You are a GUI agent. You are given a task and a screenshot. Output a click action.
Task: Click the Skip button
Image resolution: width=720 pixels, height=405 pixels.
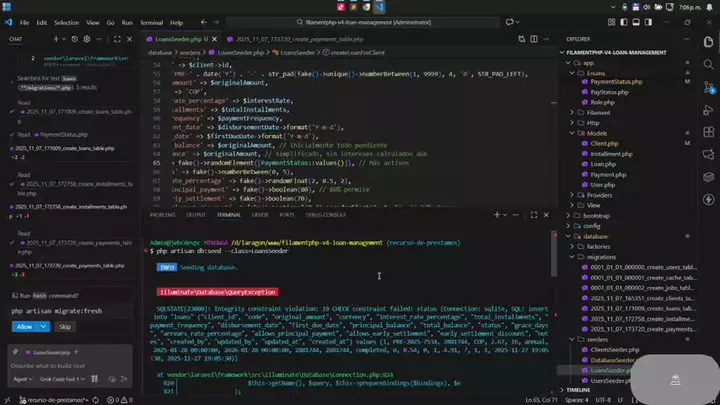click(x=65, y=326)
